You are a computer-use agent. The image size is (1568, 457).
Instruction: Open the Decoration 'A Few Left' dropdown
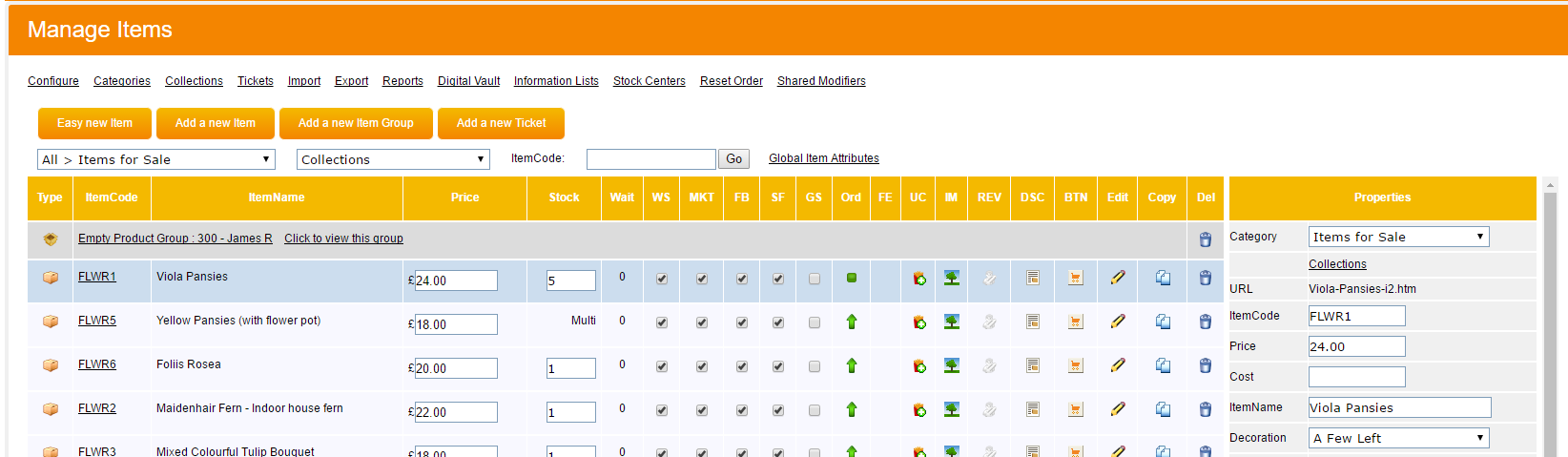tap(1398, 438)
